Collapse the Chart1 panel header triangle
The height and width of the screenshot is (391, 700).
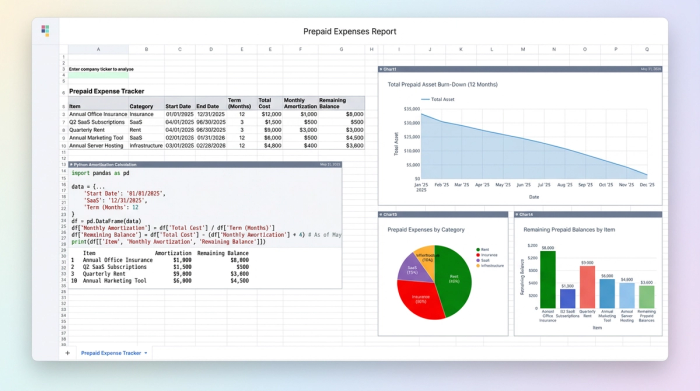381,69
